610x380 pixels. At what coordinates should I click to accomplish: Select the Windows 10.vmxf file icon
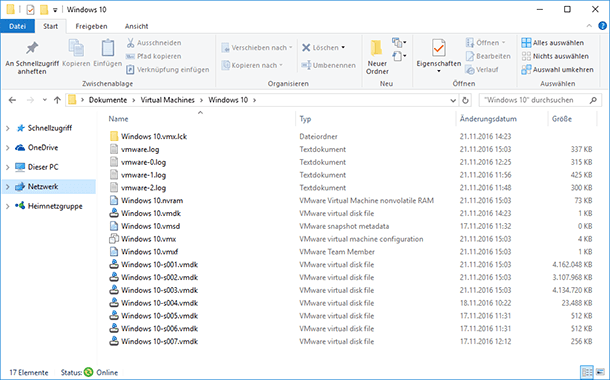coord(114,252)
